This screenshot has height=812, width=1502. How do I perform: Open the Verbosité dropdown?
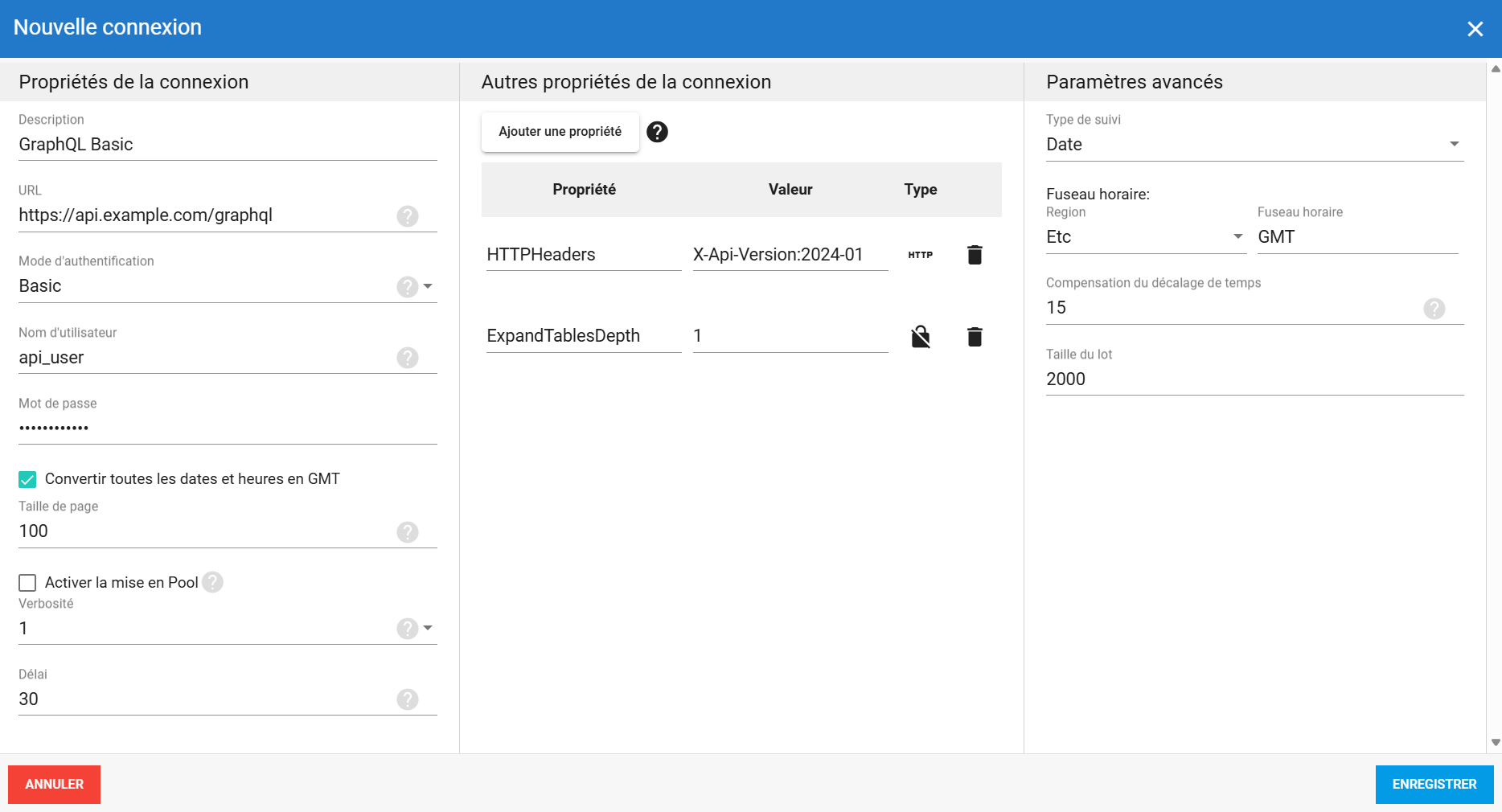click(428, 628)
